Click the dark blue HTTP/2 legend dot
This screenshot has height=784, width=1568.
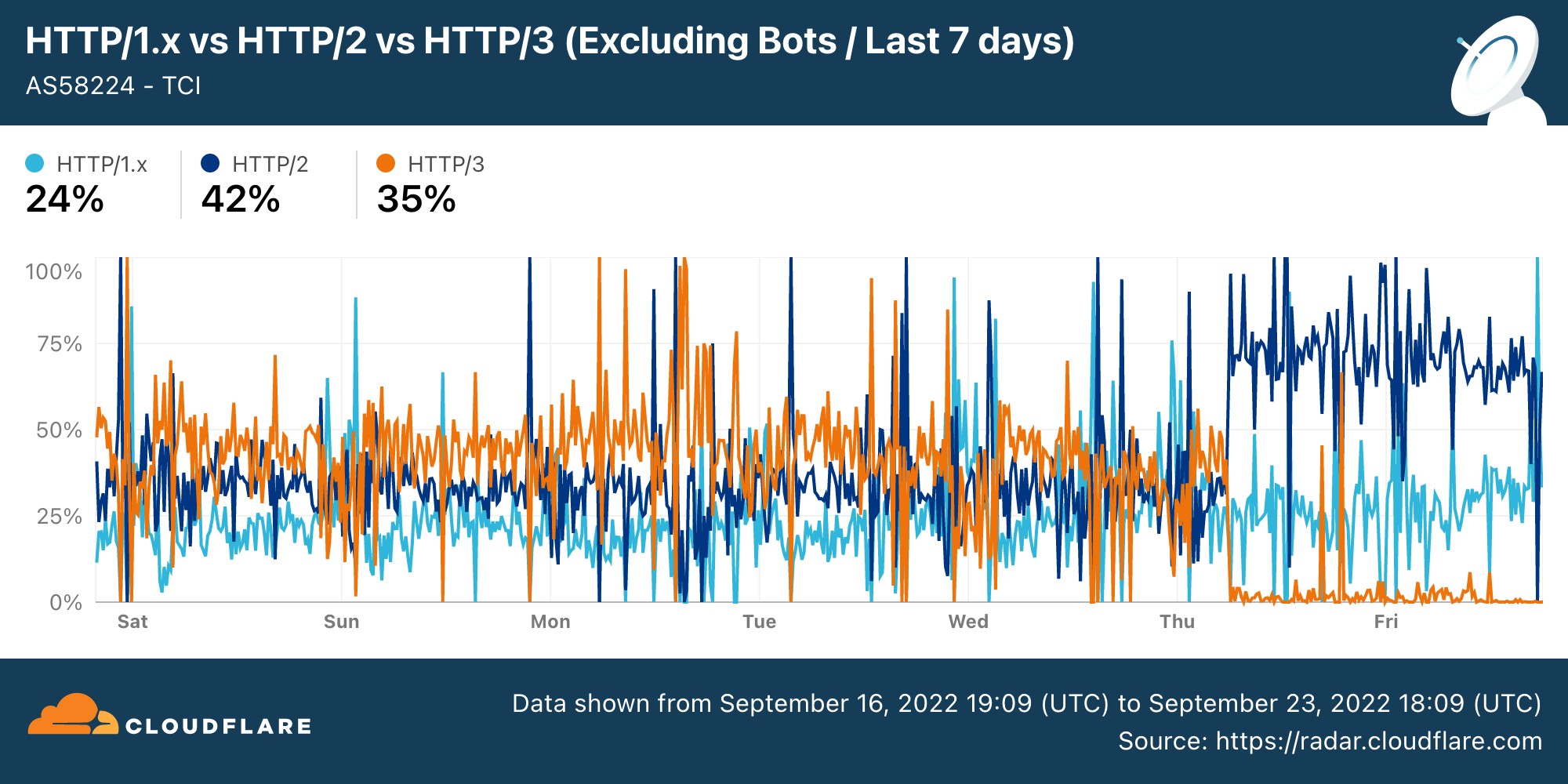[210, 163]
